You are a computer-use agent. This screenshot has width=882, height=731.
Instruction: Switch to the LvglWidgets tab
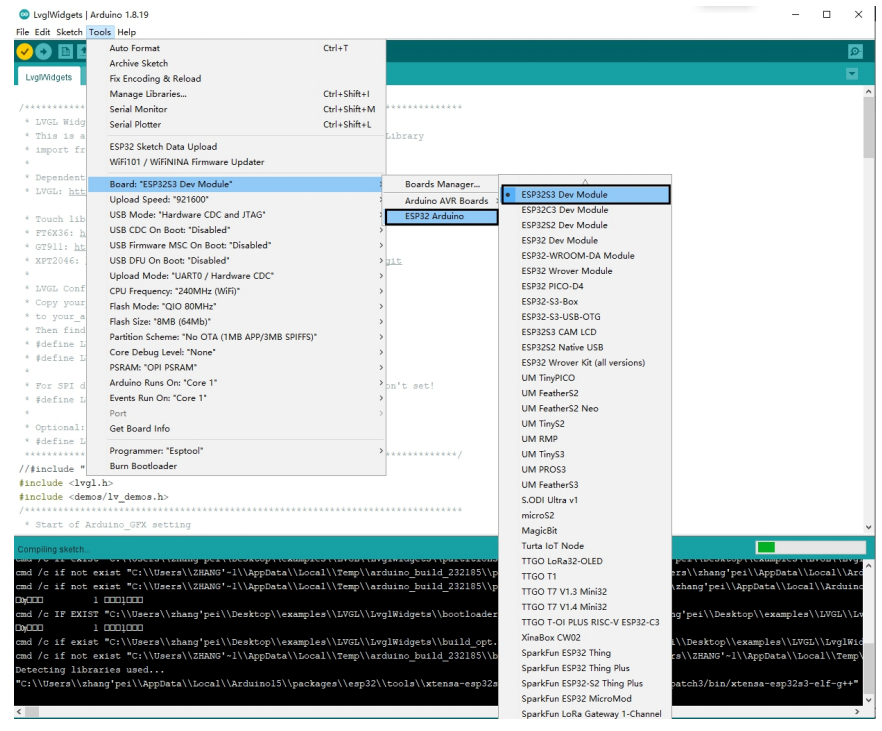(x=48, y=76)
